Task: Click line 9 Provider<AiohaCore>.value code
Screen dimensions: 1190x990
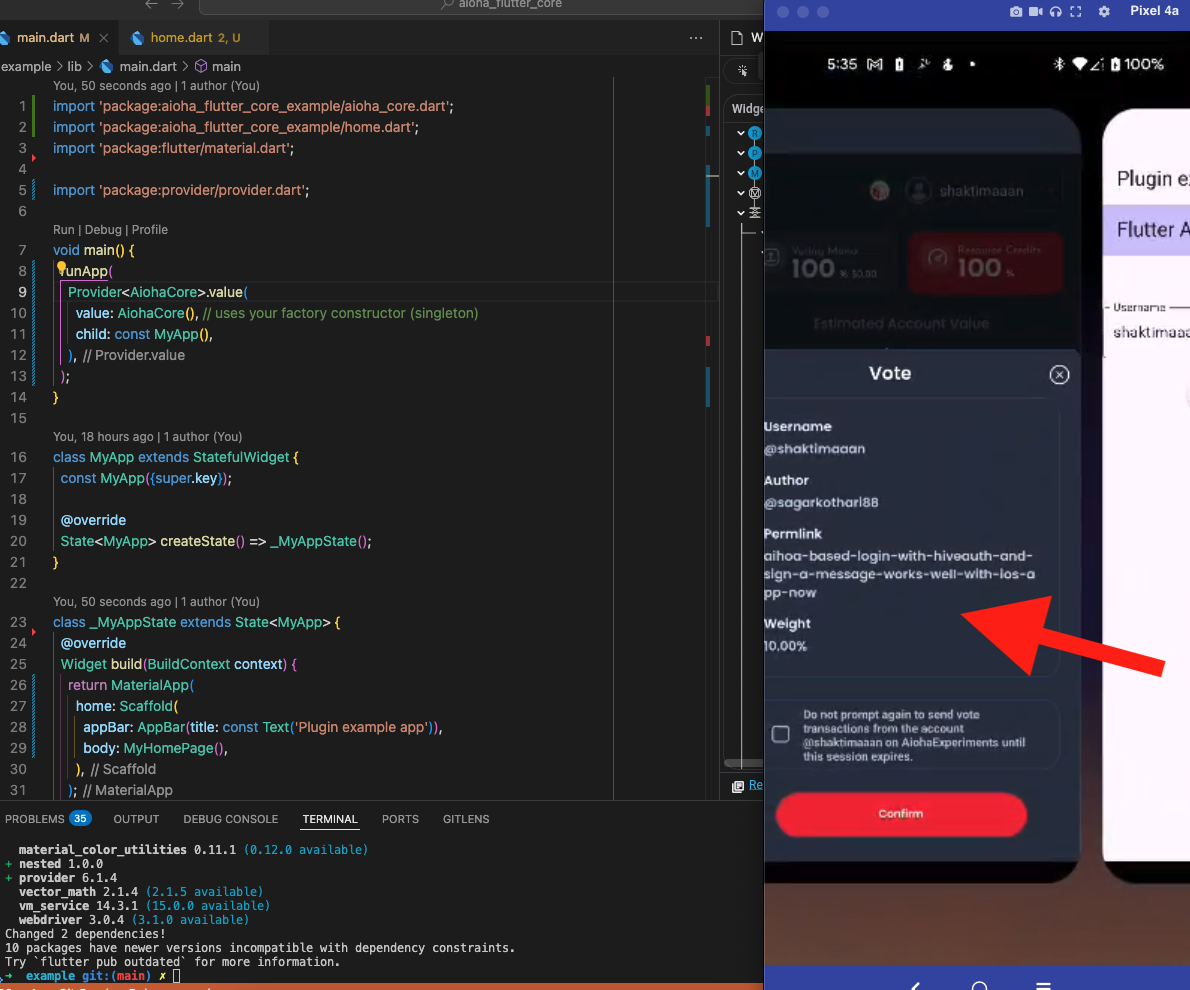Action: pos(158,292)
